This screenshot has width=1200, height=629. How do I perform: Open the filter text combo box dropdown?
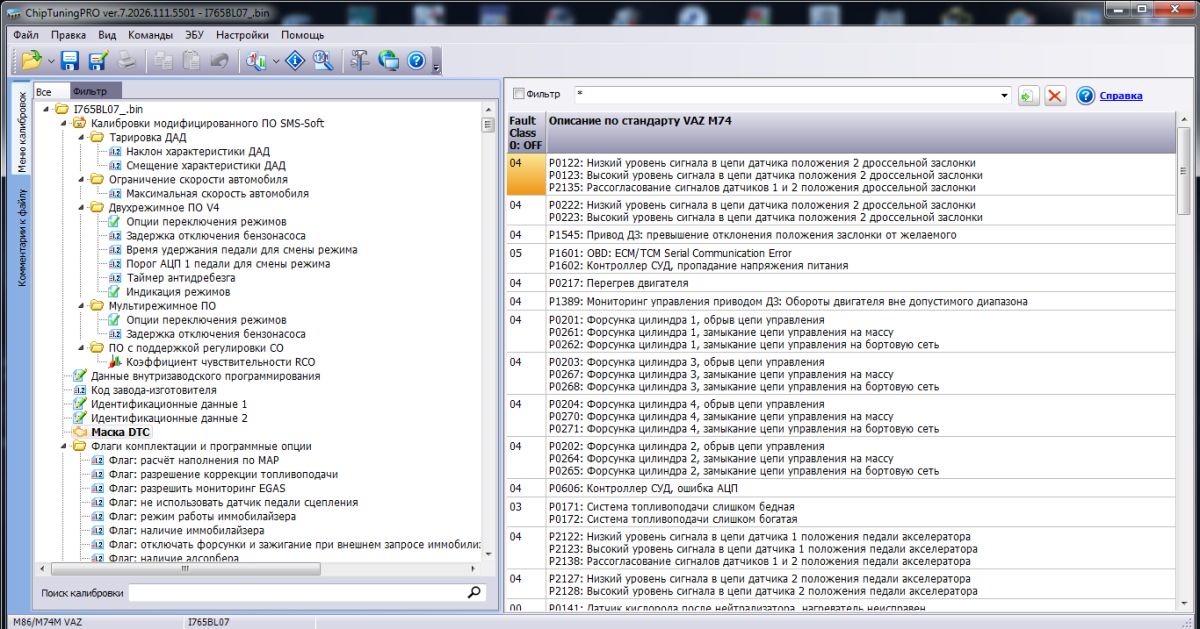1004,95
